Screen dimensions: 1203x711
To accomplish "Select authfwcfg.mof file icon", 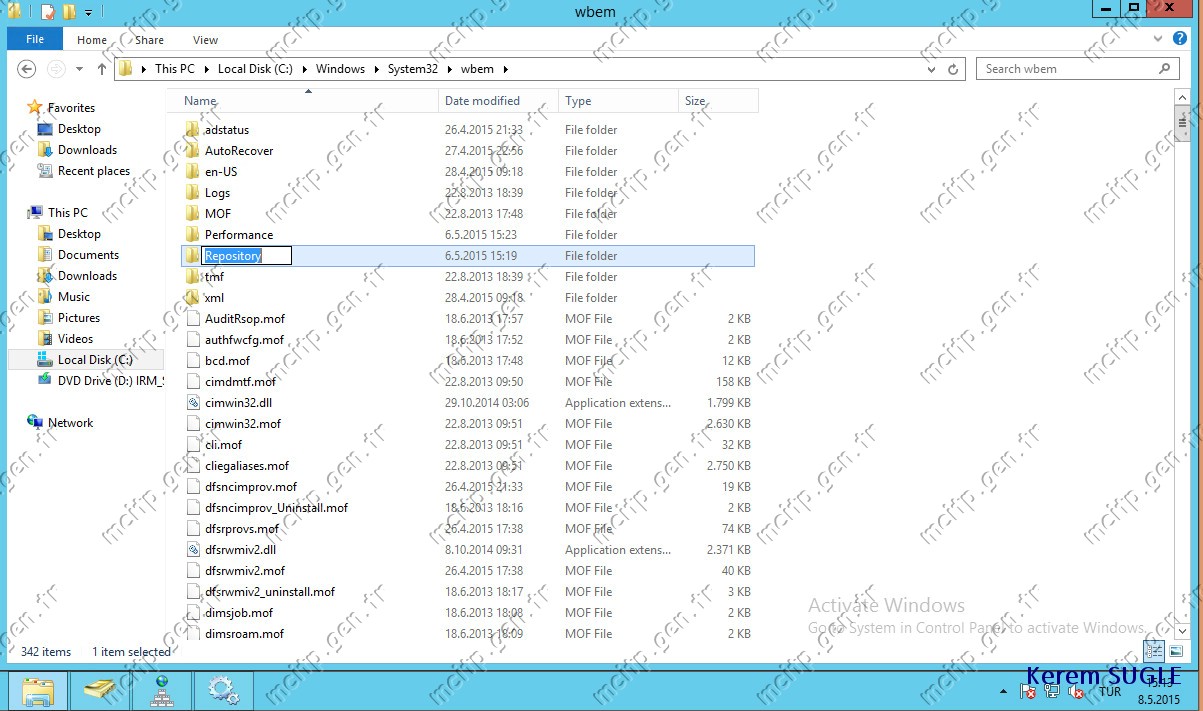I will tap(193, 340).
